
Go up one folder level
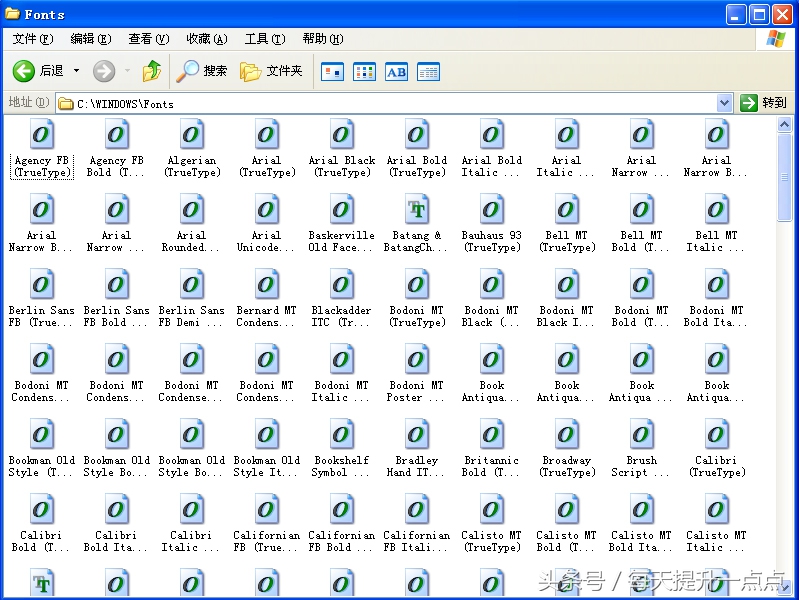pos(152,71)
